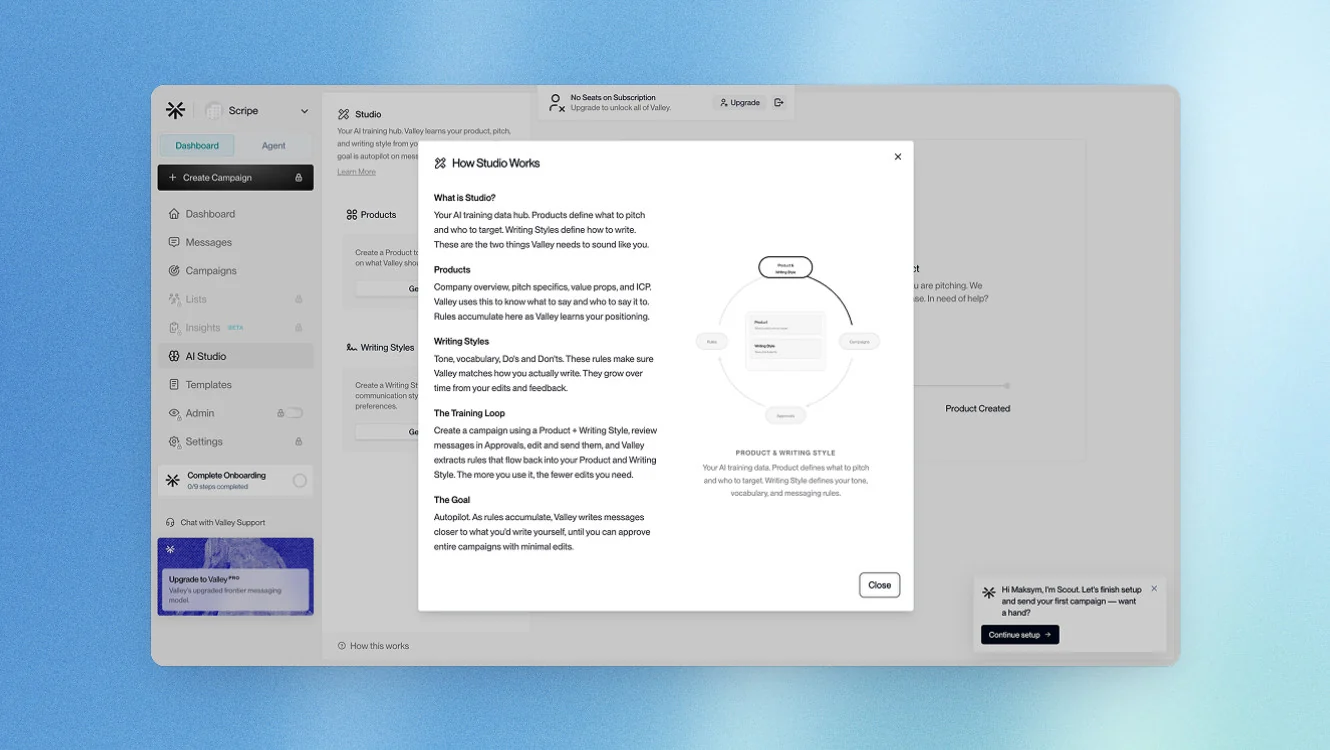The width and height of the screenshot is (1330, 750).
Task: Click the Rules node in the diagram
Action: click(712, 342)
